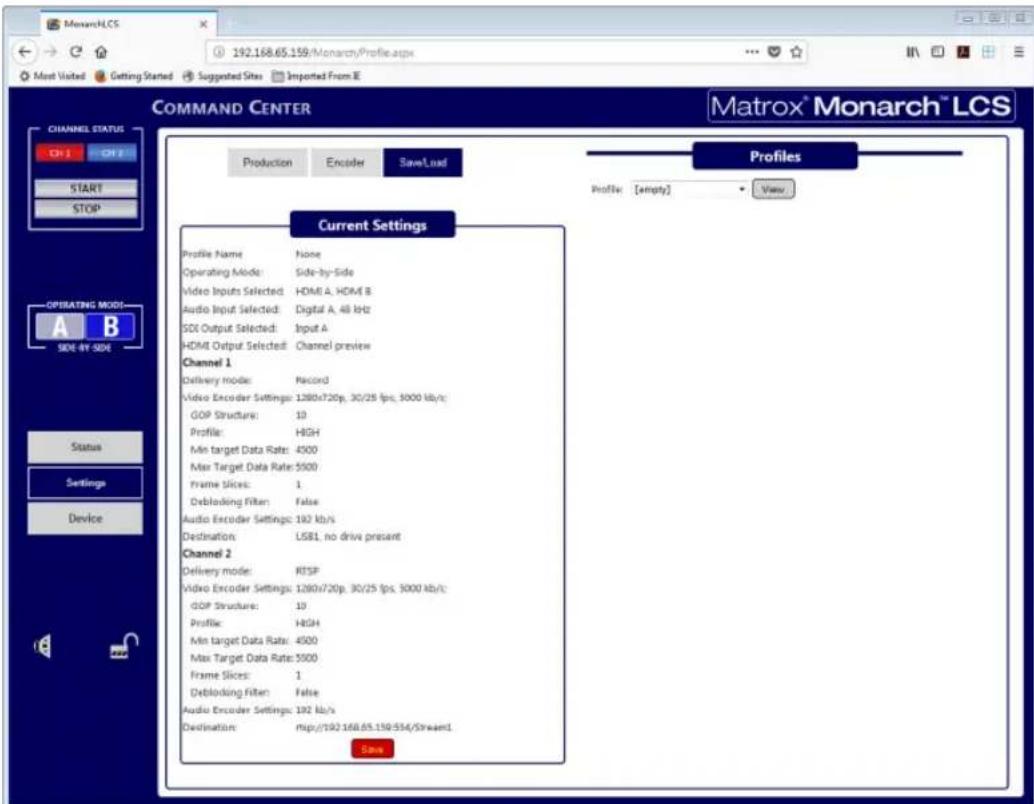This screenshot has width=1034, height=804.
Task: Click the padlock lock icon in sidebar
Action: 124,646
